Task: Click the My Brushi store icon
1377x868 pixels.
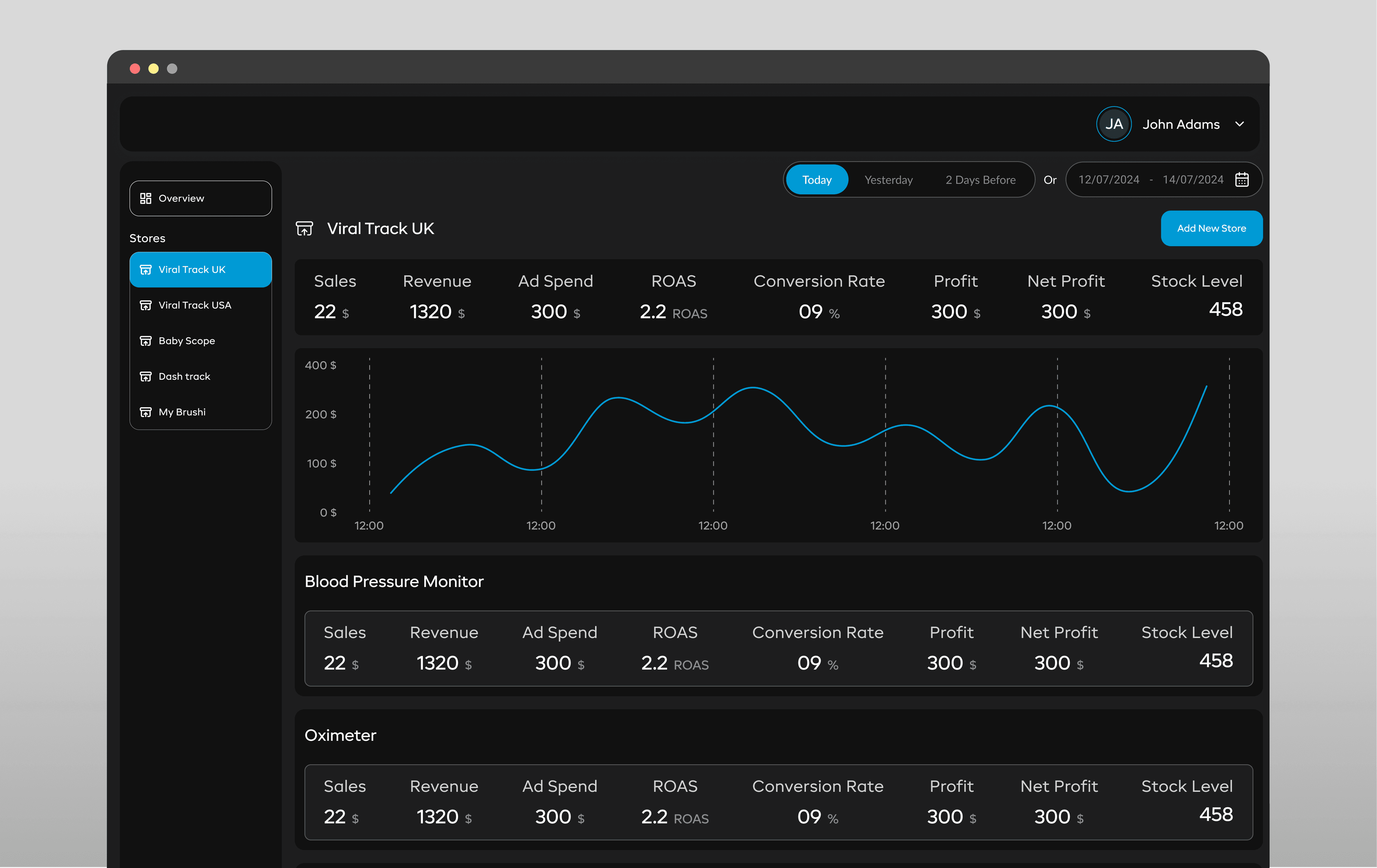Action: click(x=145, y=412)
